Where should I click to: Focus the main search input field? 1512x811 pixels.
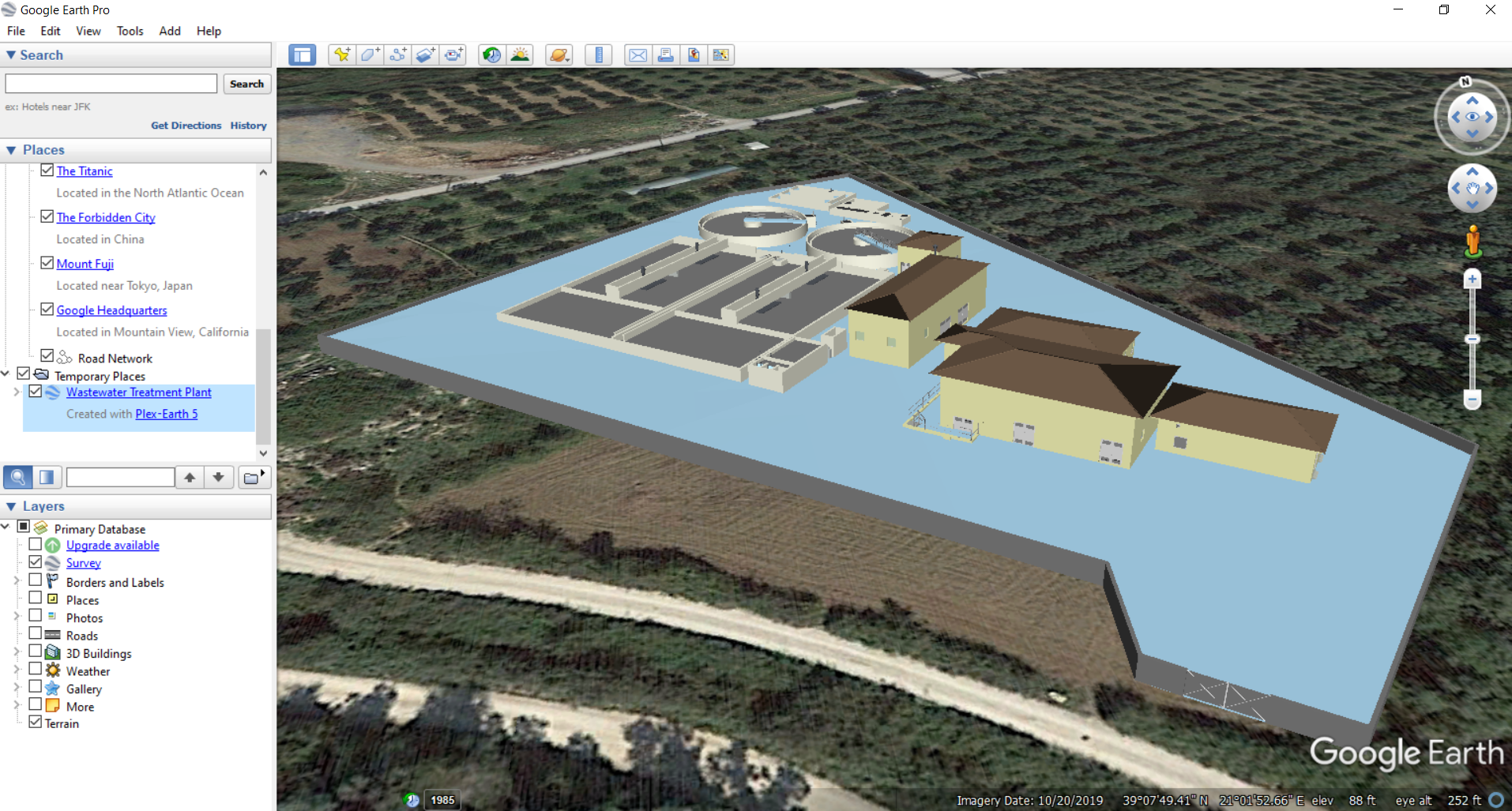tap(111, 84)
